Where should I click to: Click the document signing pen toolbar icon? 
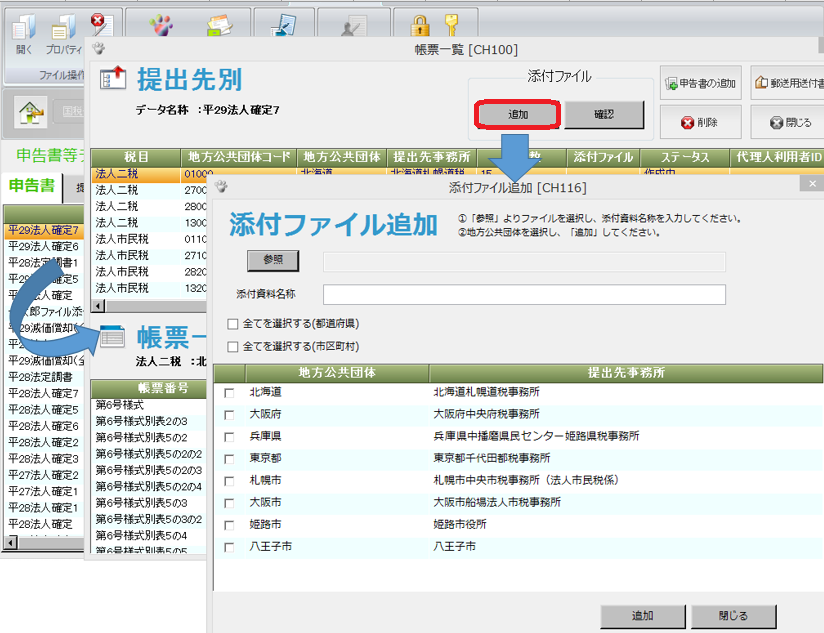(x=284, y=24)
